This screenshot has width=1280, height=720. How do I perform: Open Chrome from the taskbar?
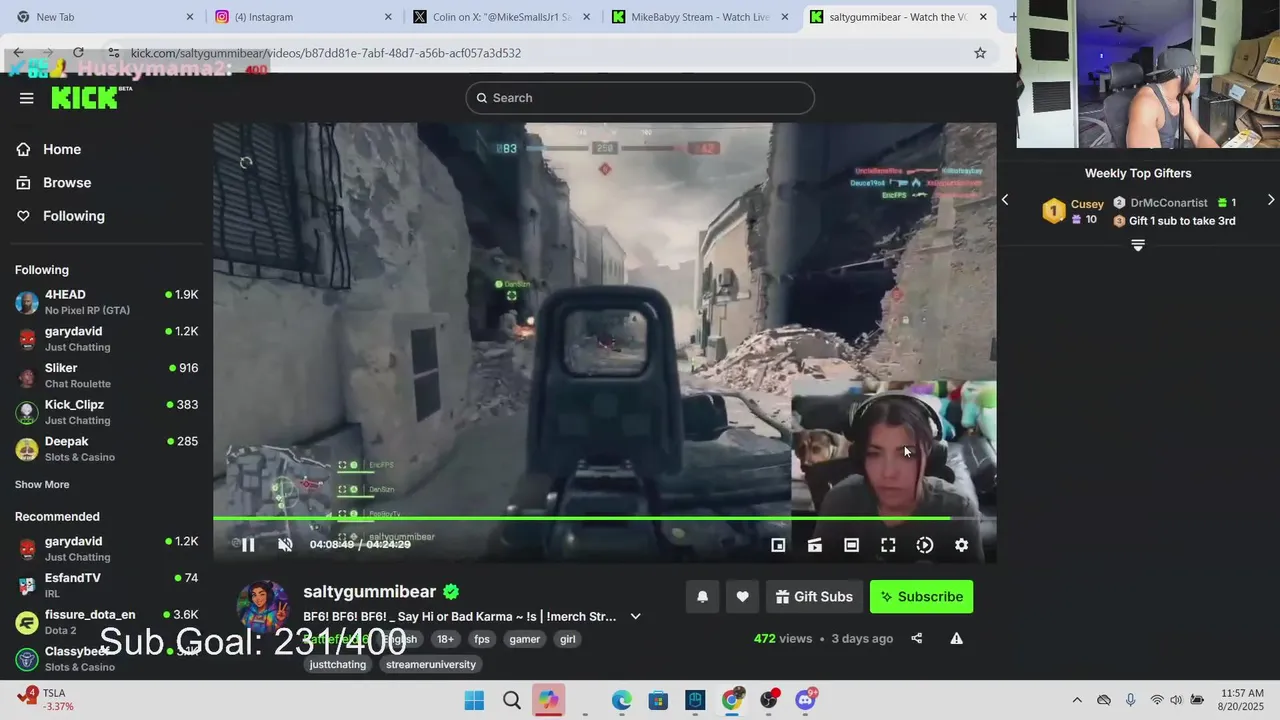click(732, 700)
